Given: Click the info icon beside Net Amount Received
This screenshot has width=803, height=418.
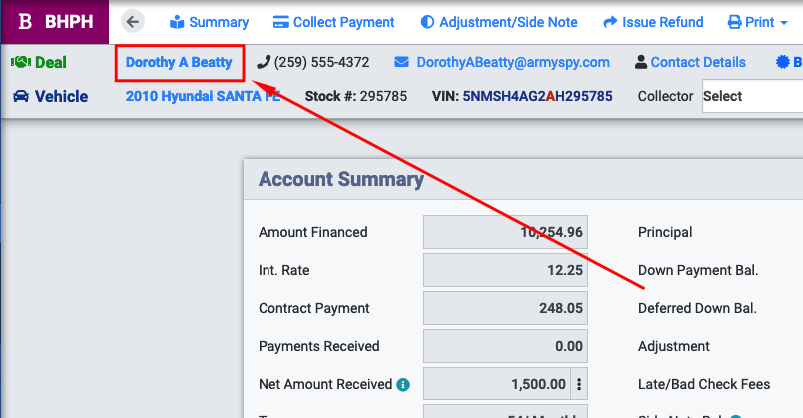Looking at the screenshot, I should [x=403, y=384].
